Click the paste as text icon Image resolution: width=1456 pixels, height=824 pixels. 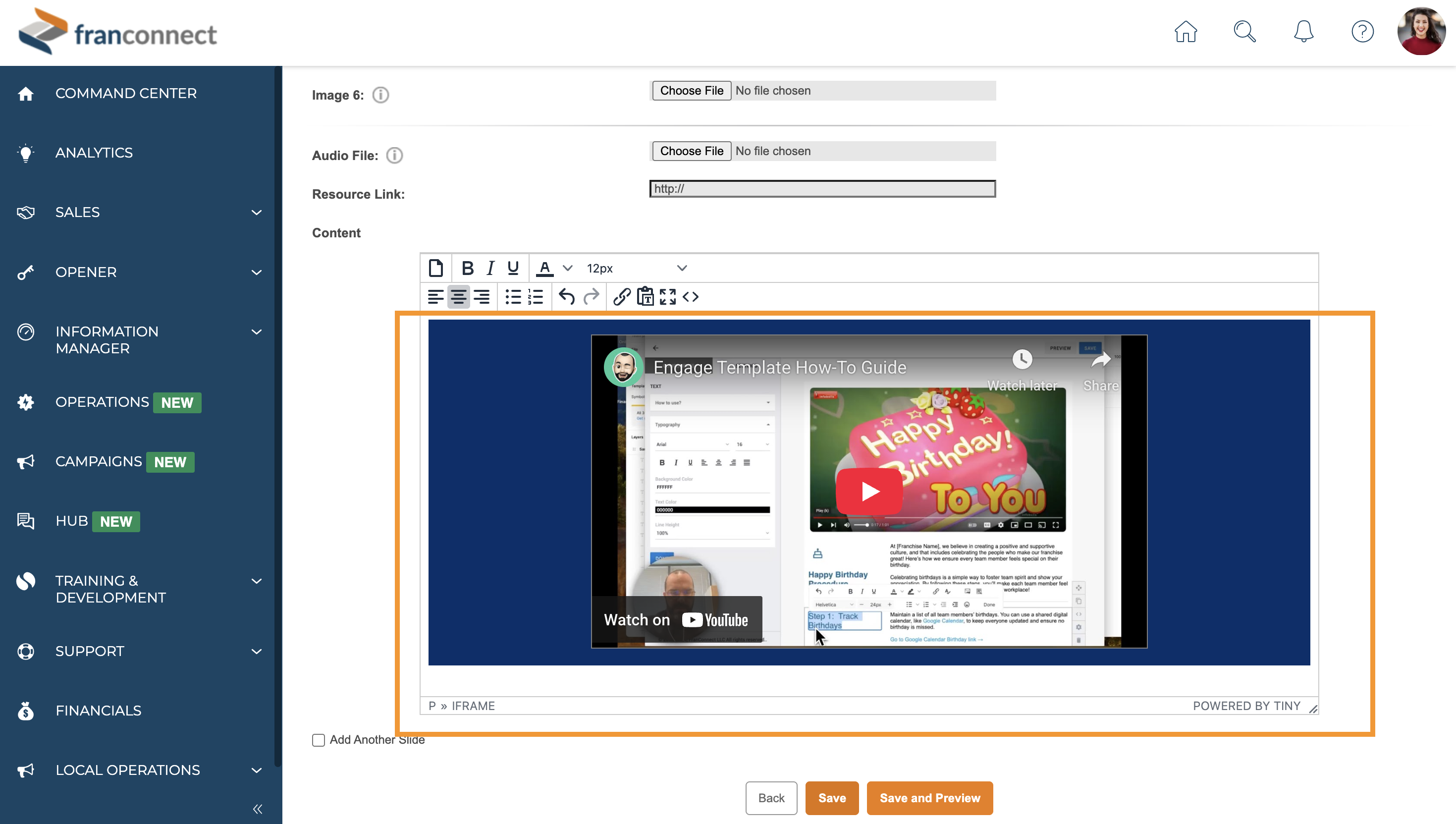[x=645, y=296]
